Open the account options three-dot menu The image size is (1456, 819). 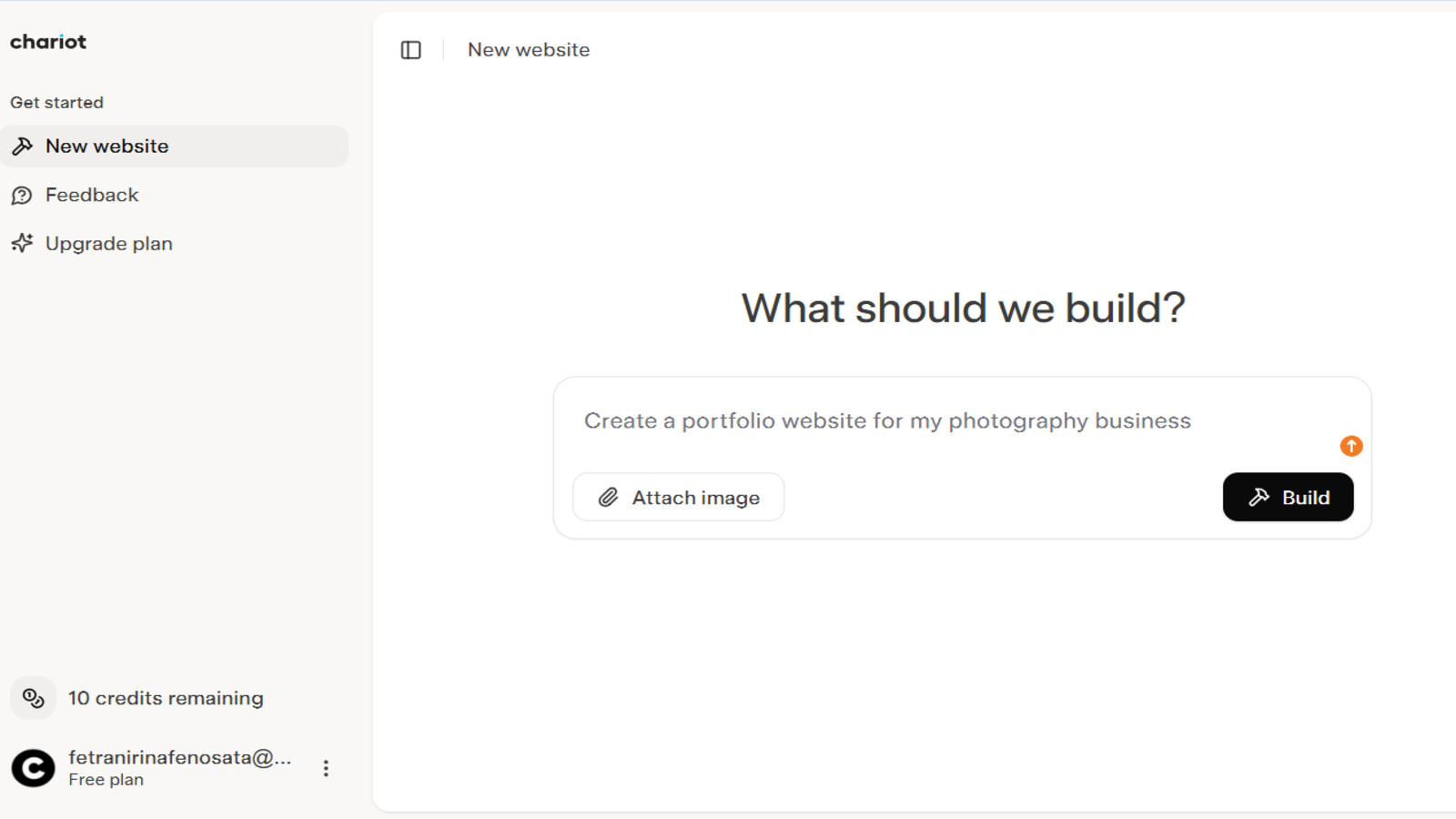click(326, 768)
